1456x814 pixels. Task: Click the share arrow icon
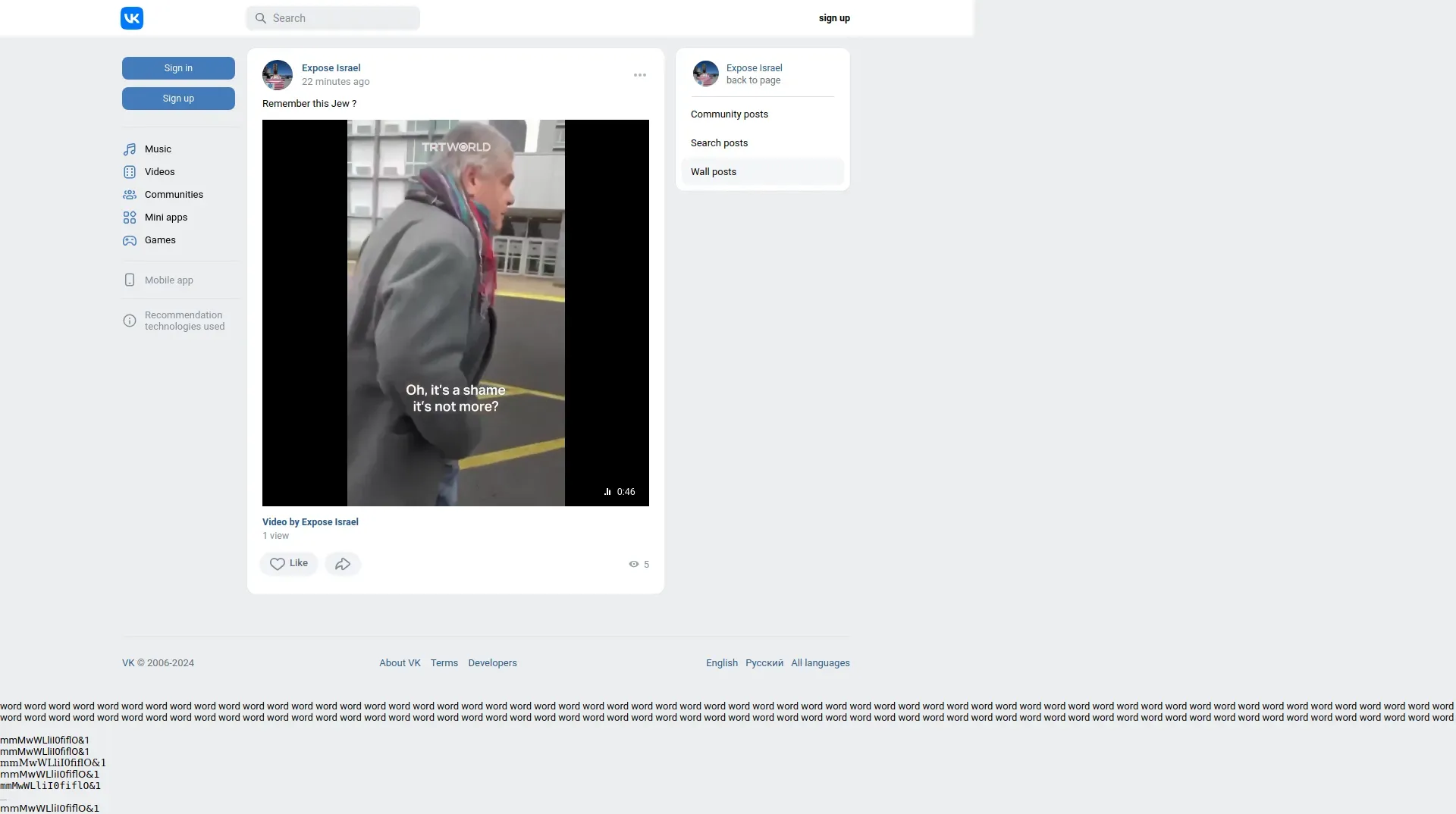pos(343,564)
